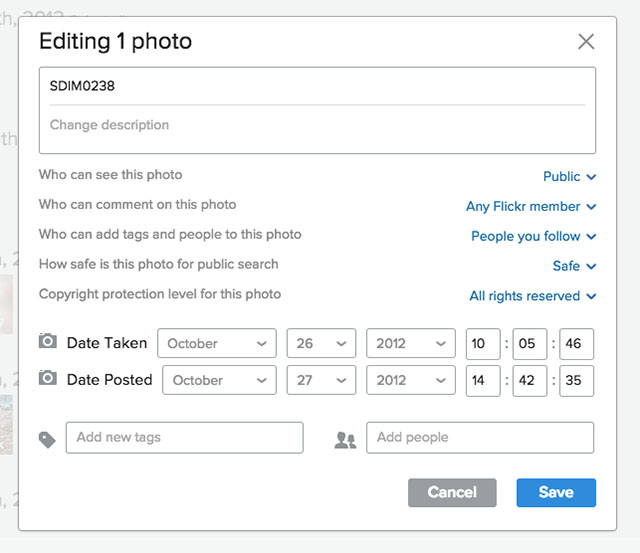
Task: Click the photo title field SDIM0238
Action: coord(317,86)
